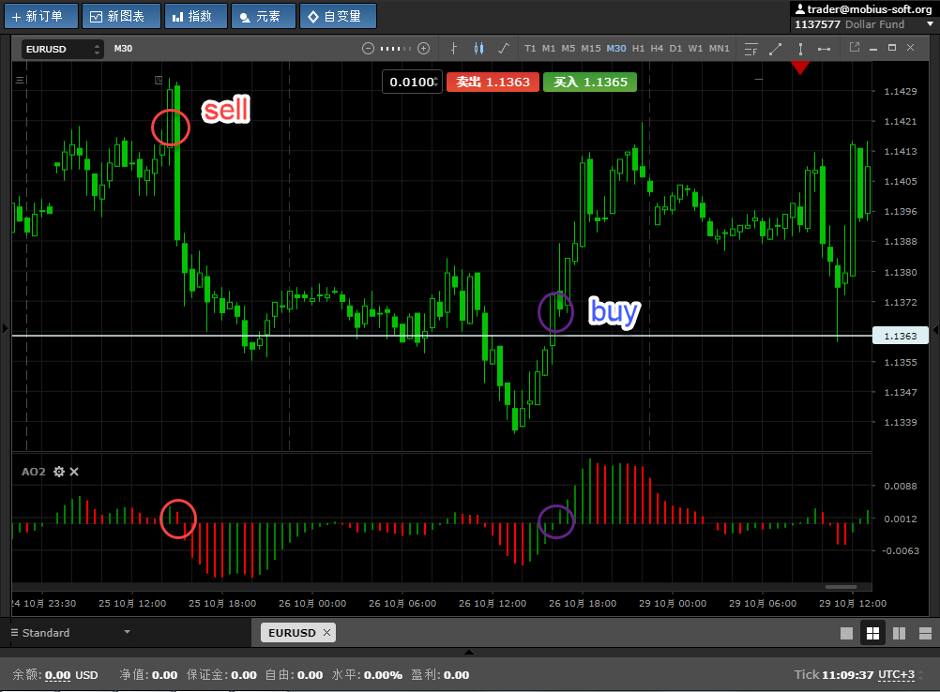
Task: Select the candlestick chart type icon
Action: (478, 48)
